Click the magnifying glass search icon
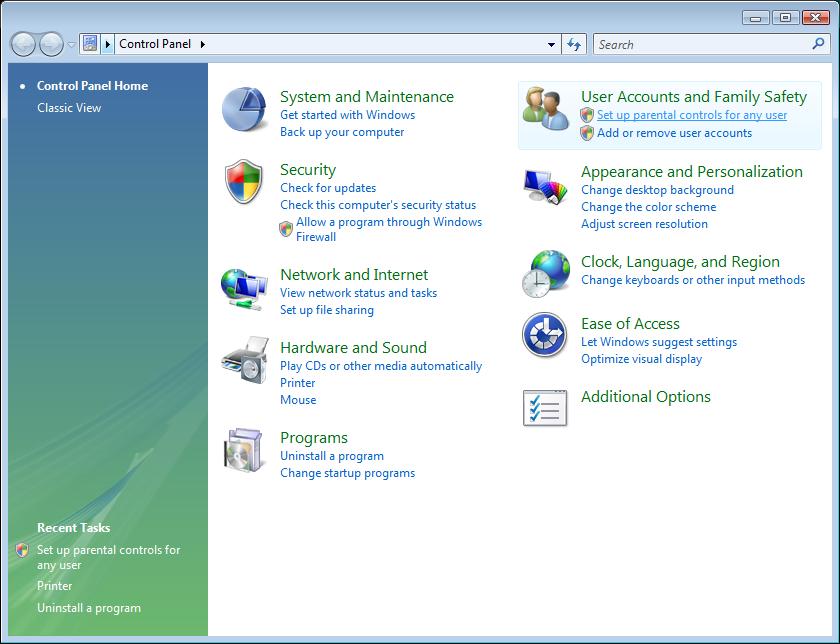Image resolution: width=840 pixels, height=644 pixels. click(818, 44)
